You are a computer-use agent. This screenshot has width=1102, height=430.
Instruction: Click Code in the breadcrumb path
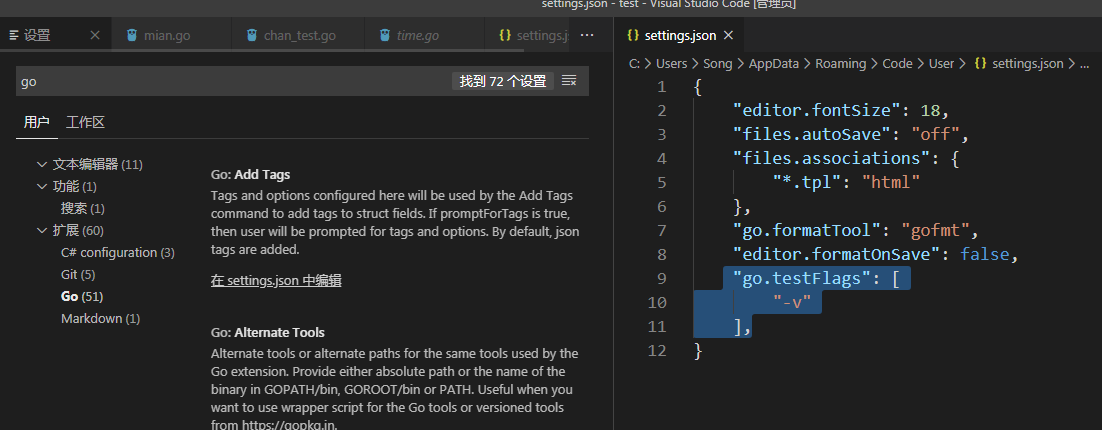tap(897, 64)
